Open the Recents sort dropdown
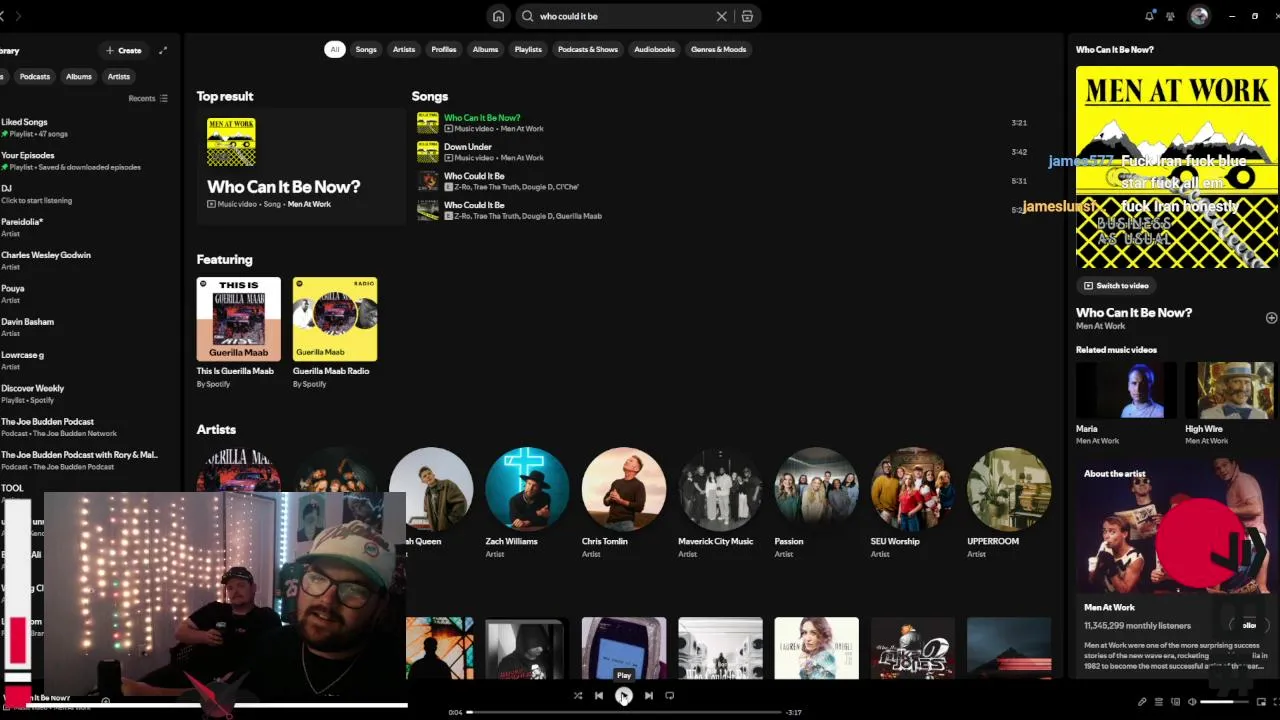This screenshot has width=1280, height=720. pos(148,98)
